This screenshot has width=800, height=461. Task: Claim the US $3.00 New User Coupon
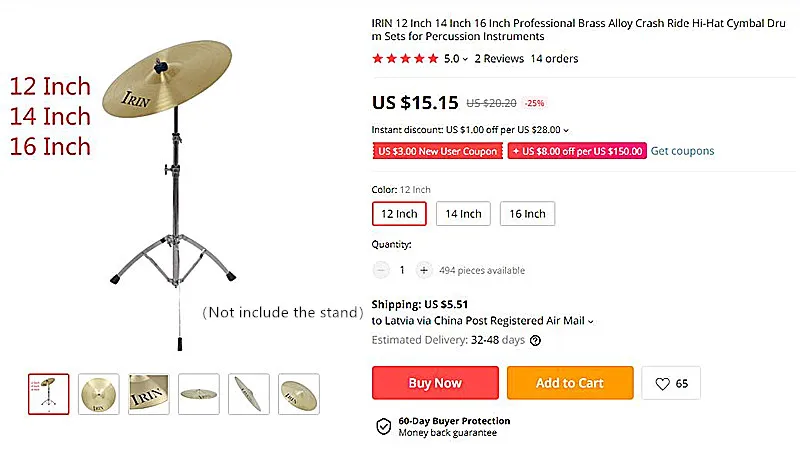pos(436,151)
